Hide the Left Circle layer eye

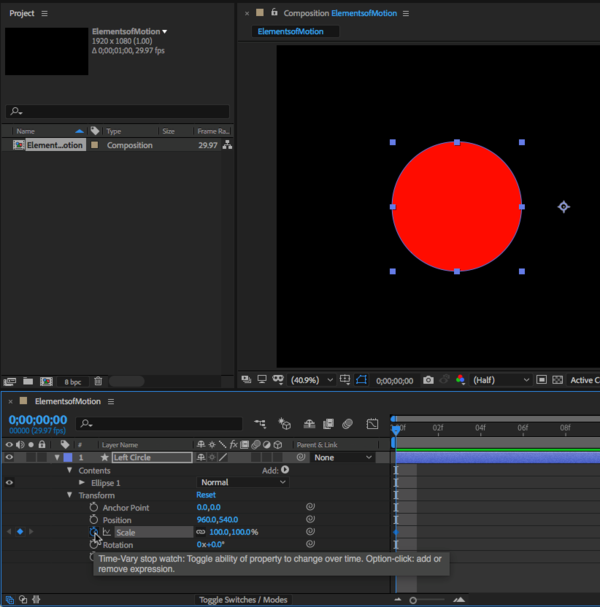point(10,457)
